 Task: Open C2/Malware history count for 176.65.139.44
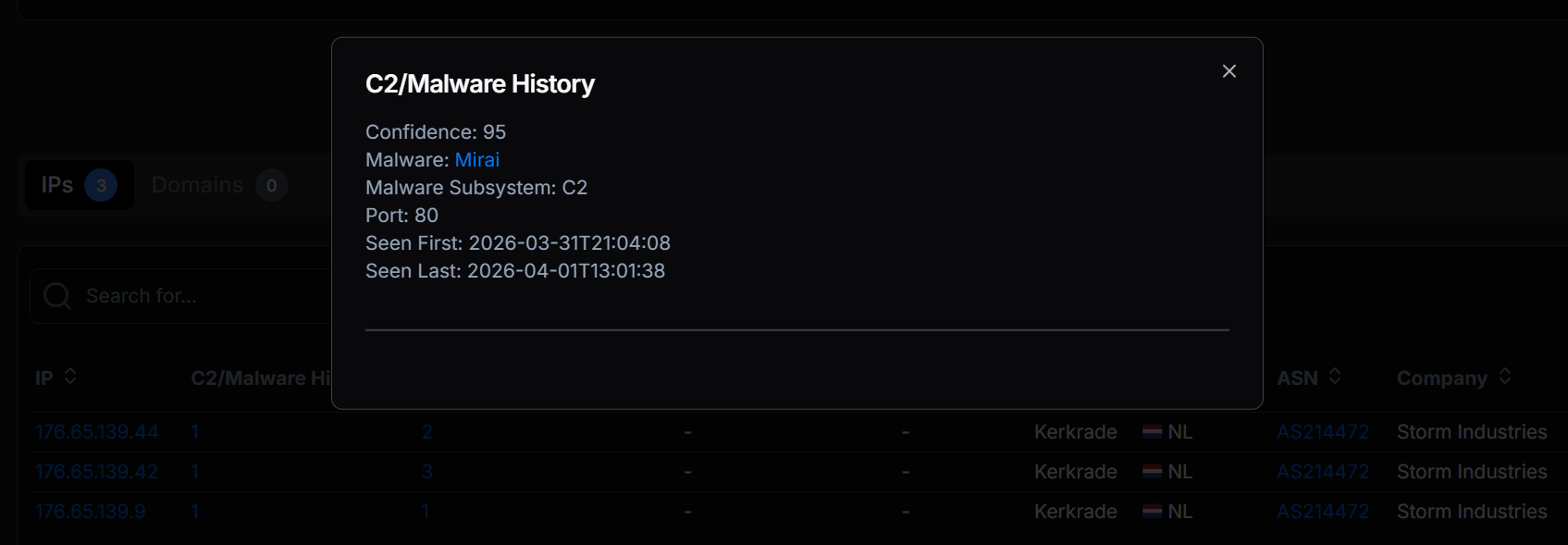[x=195, y=432]
